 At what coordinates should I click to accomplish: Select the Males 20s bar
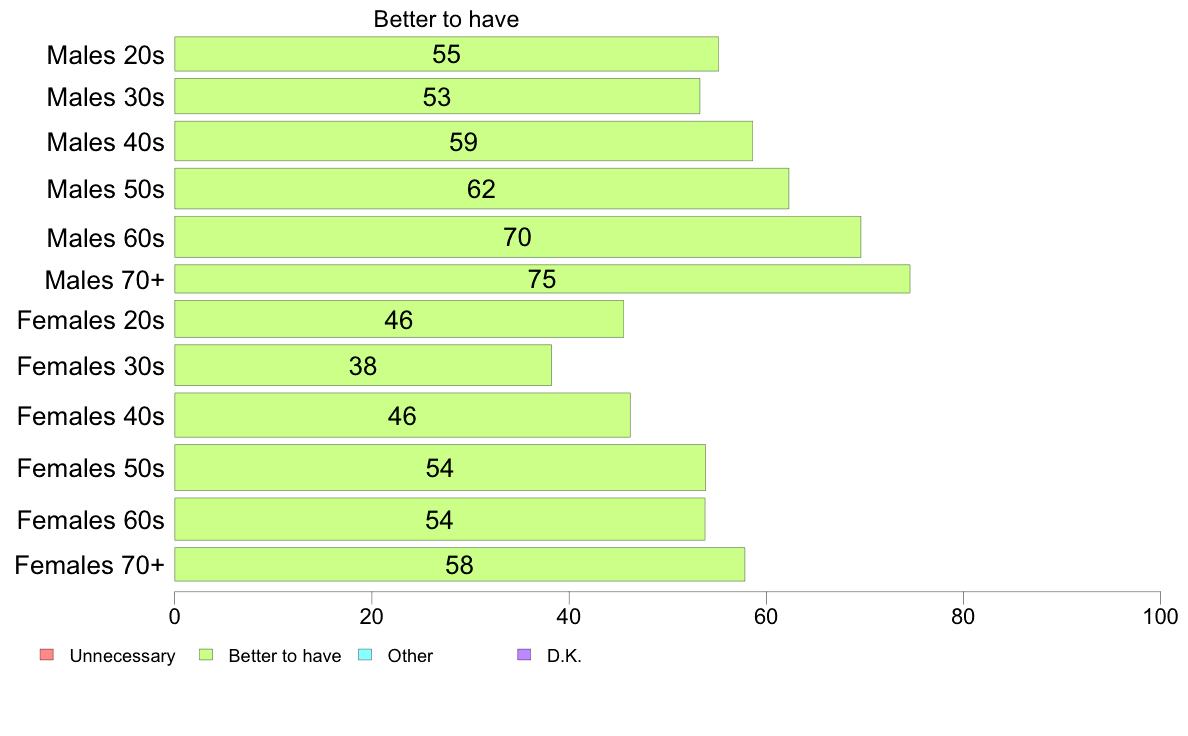[446, 54]
